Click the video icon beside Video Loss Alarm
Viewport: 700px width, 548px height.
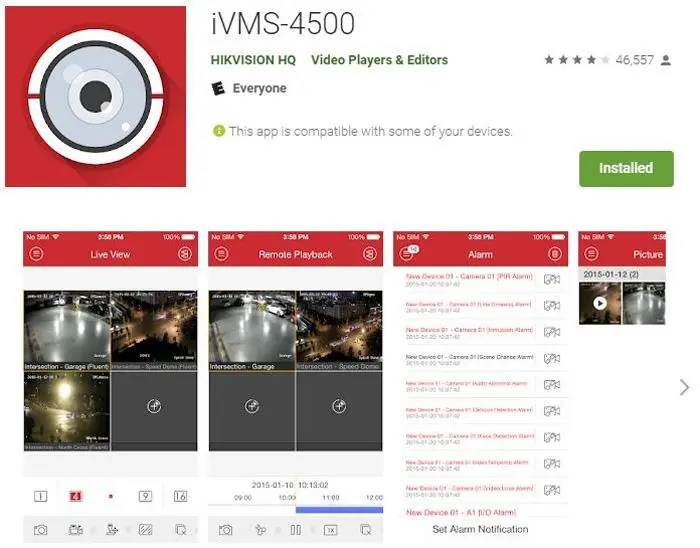coord(552,490)
